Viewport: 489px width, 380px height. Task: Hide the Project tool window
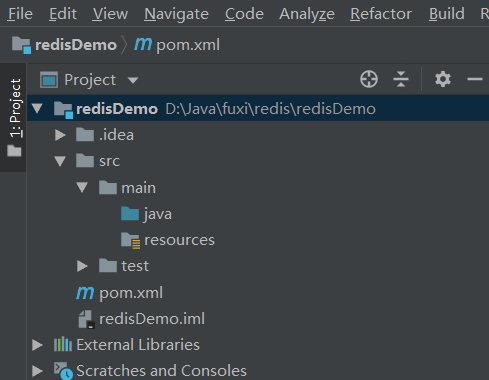475,79
